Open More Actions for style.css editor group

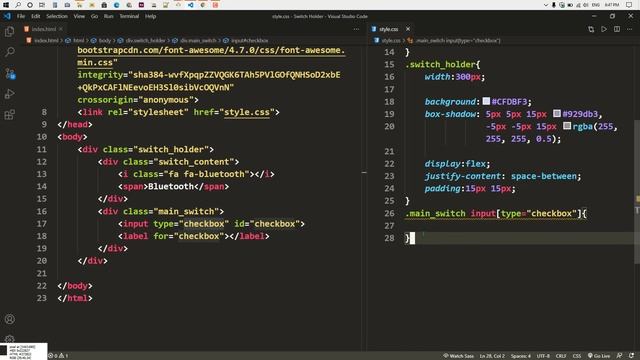click(630, 29)
